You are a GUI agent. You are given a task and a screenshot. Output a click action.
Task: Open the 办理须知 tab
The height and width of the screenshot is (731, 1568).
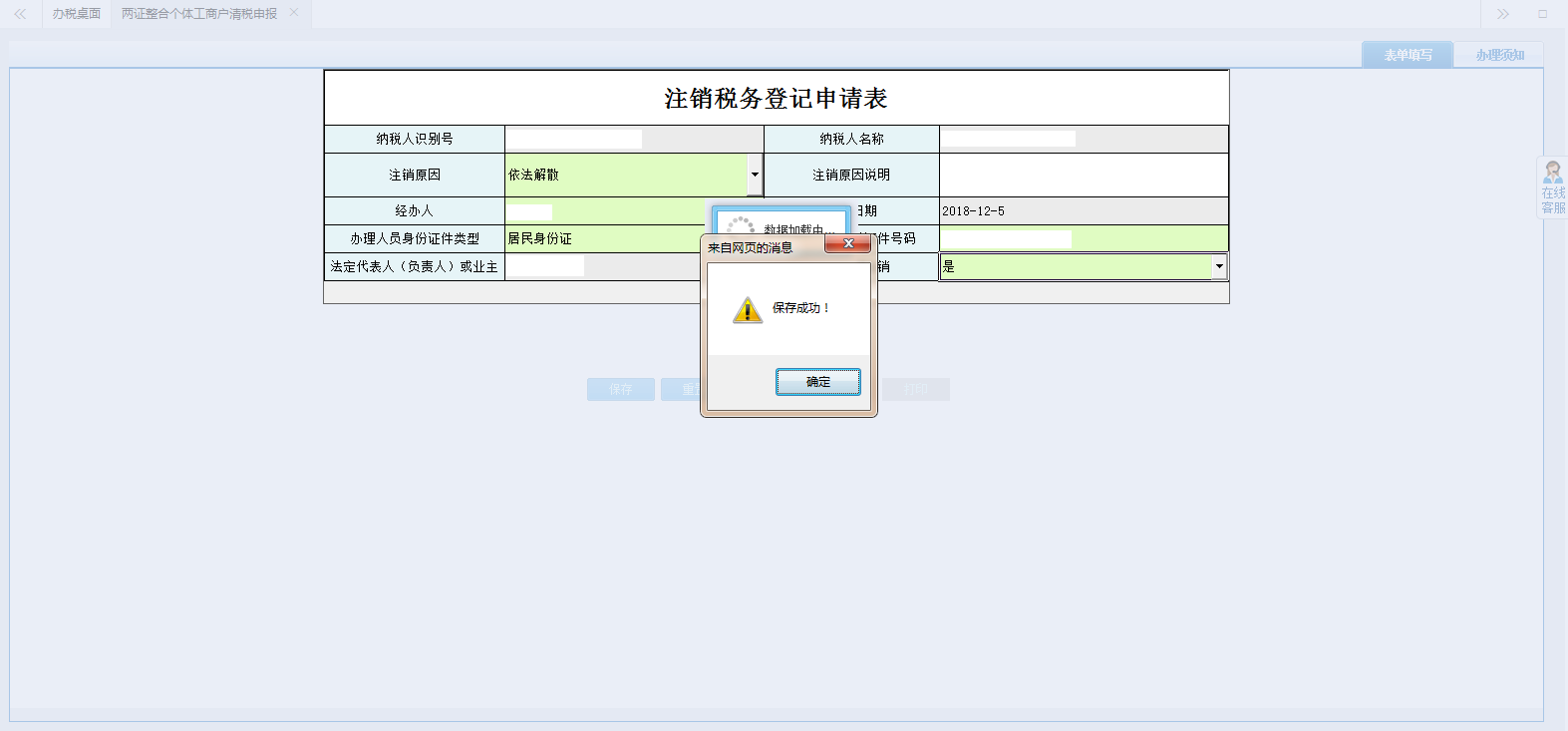pos(1499,55)
